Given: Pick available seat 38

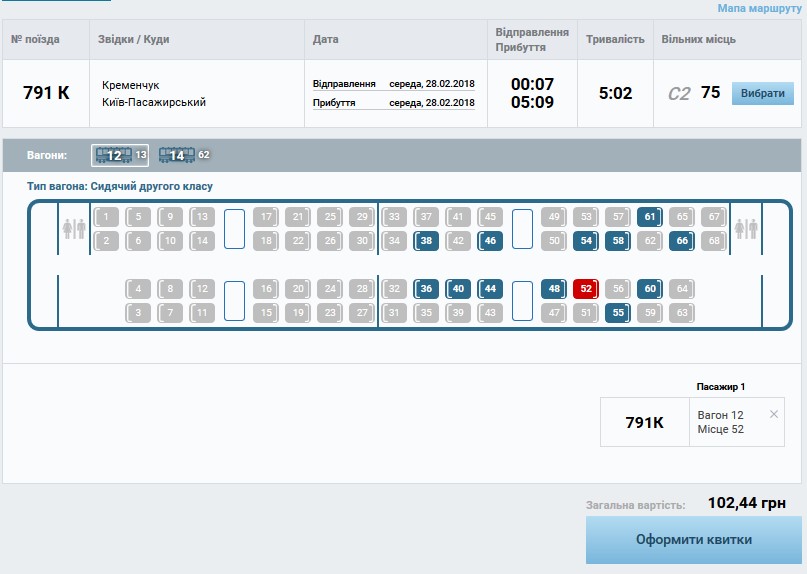Looking at the screenshot, I should 426,241.
